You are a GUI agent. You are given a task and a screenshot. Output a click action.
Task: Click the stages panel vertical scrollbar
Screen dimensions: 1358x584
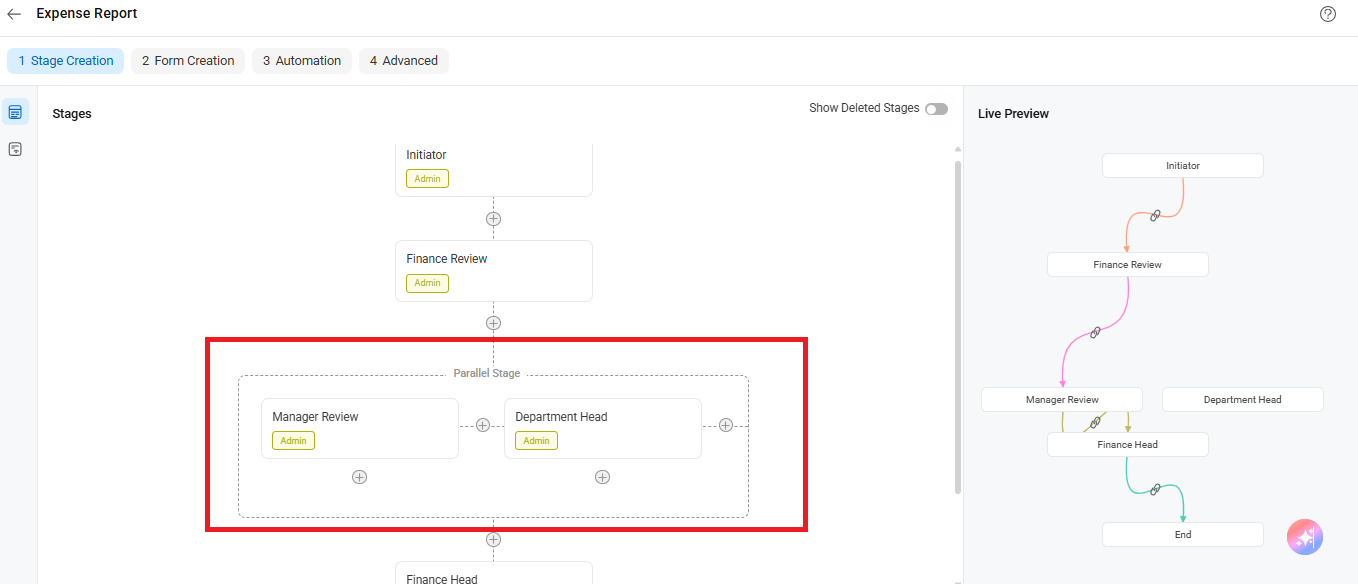click(x=958, y=326)
